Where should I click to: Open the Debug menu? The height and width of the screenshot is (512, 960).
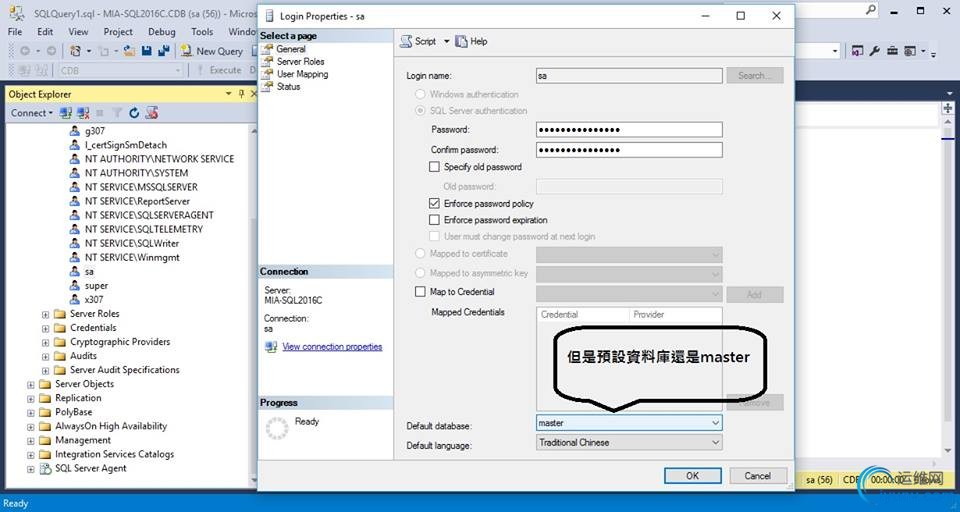click(x=162, y=32)
